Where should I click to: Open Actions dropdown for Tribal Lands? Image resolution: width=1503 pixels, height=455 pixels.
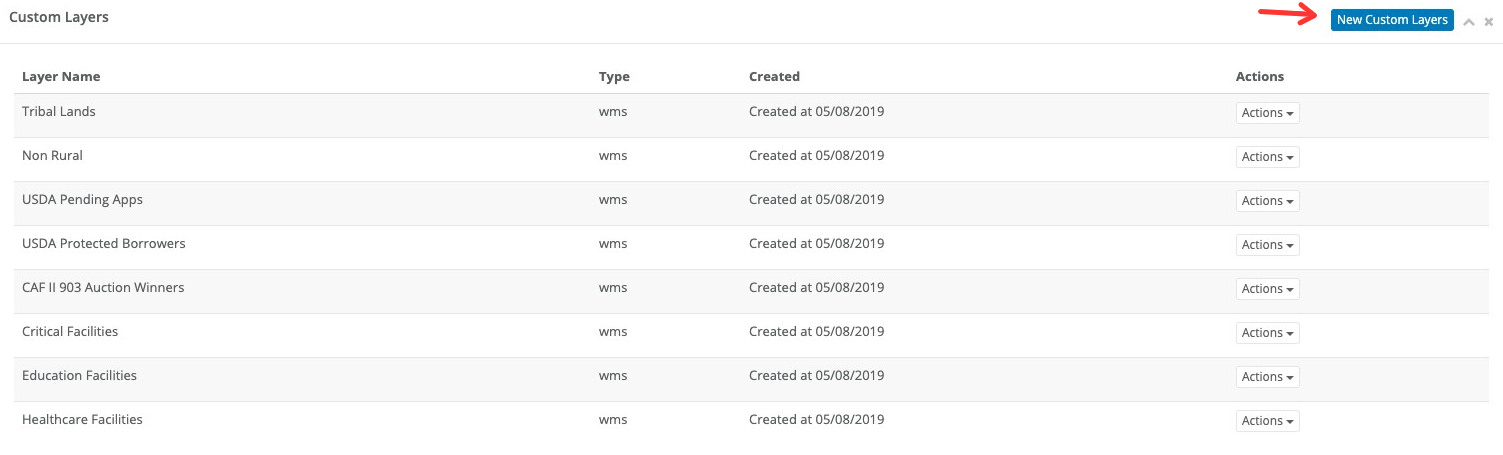[1267, 113]
